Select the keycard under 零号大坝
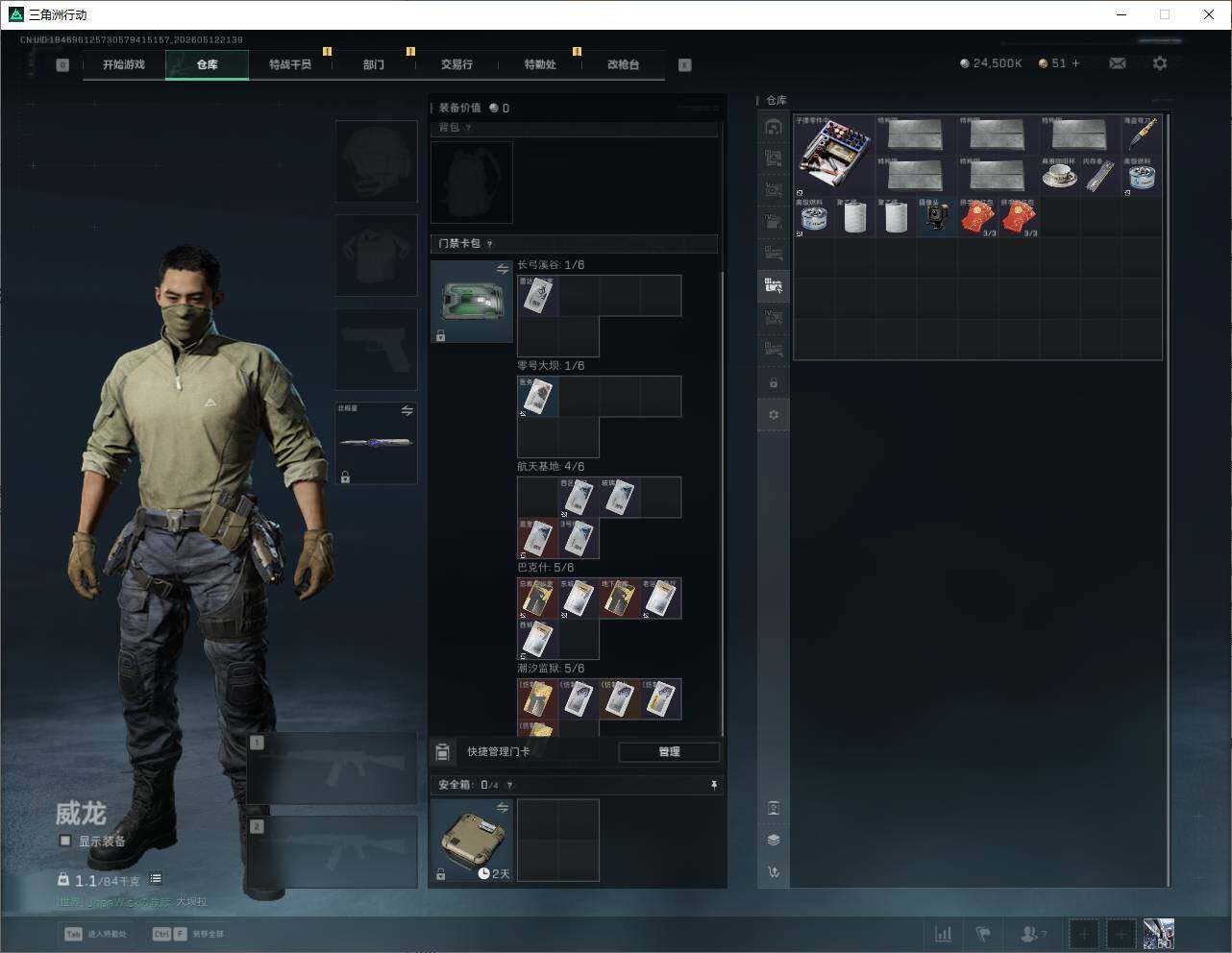1232x953 pixels. coord(538,397)
